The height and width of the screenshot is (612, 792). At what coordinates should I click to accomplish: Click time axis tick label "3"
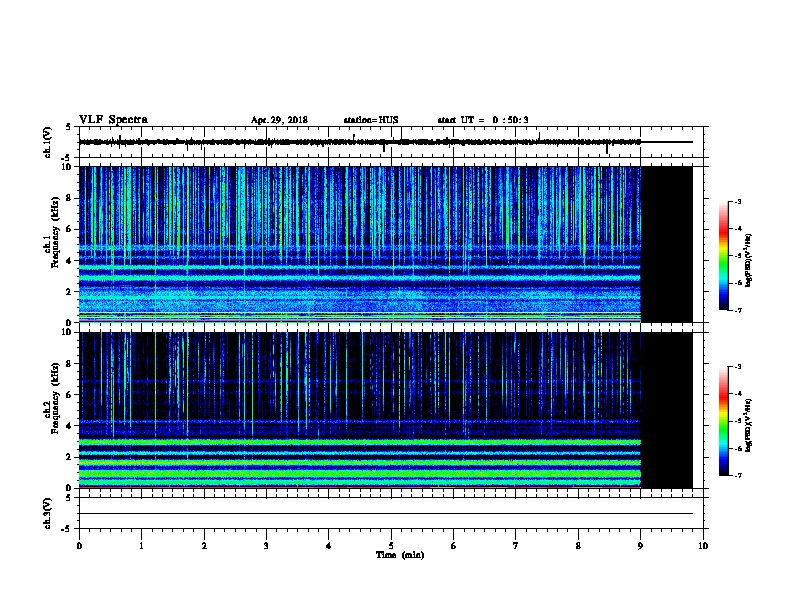click(x=266, y=546)
